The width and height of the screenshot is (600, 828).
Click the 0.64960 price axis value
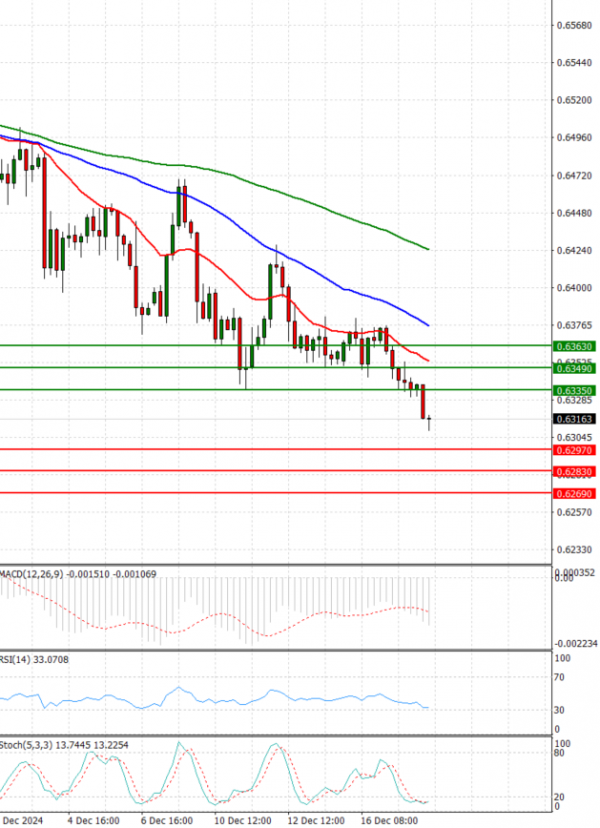575,138
